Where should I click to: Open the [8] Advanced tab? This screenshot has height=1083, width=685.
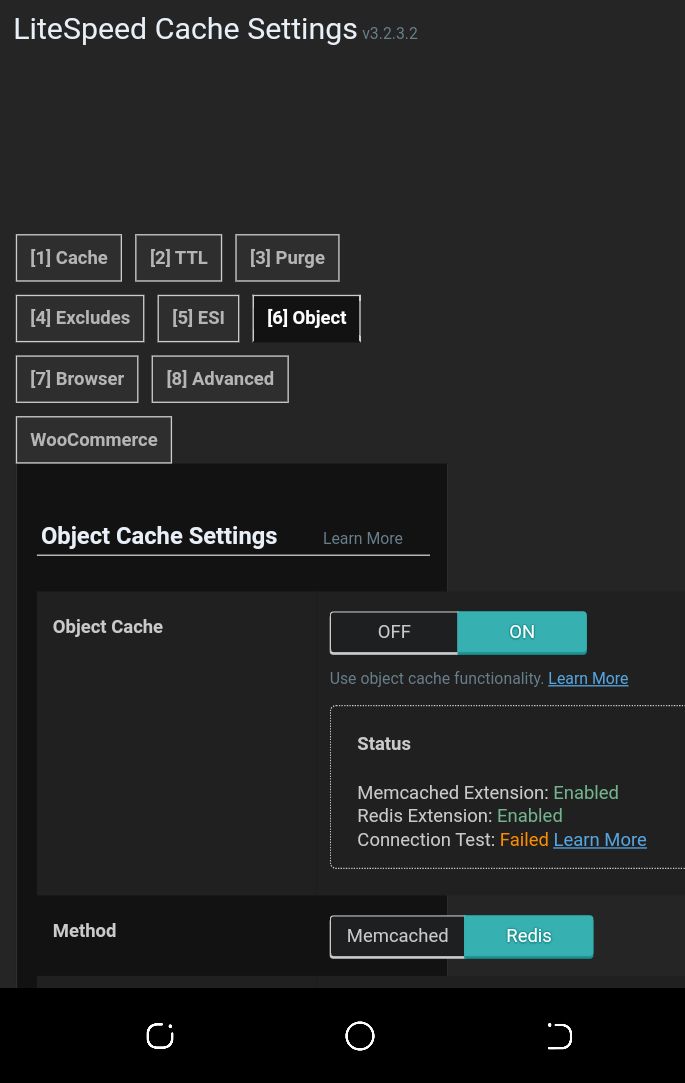(x=220, y=379)
